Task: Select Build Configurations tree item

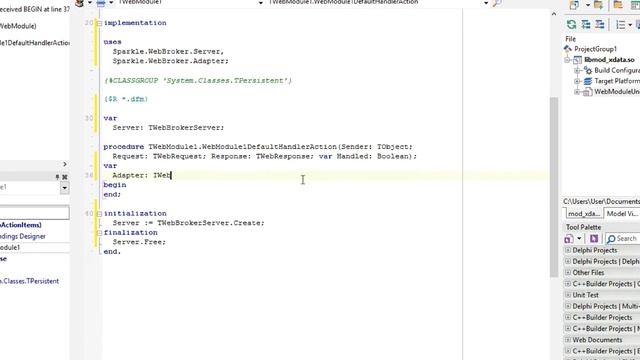Action: point(617,71)
